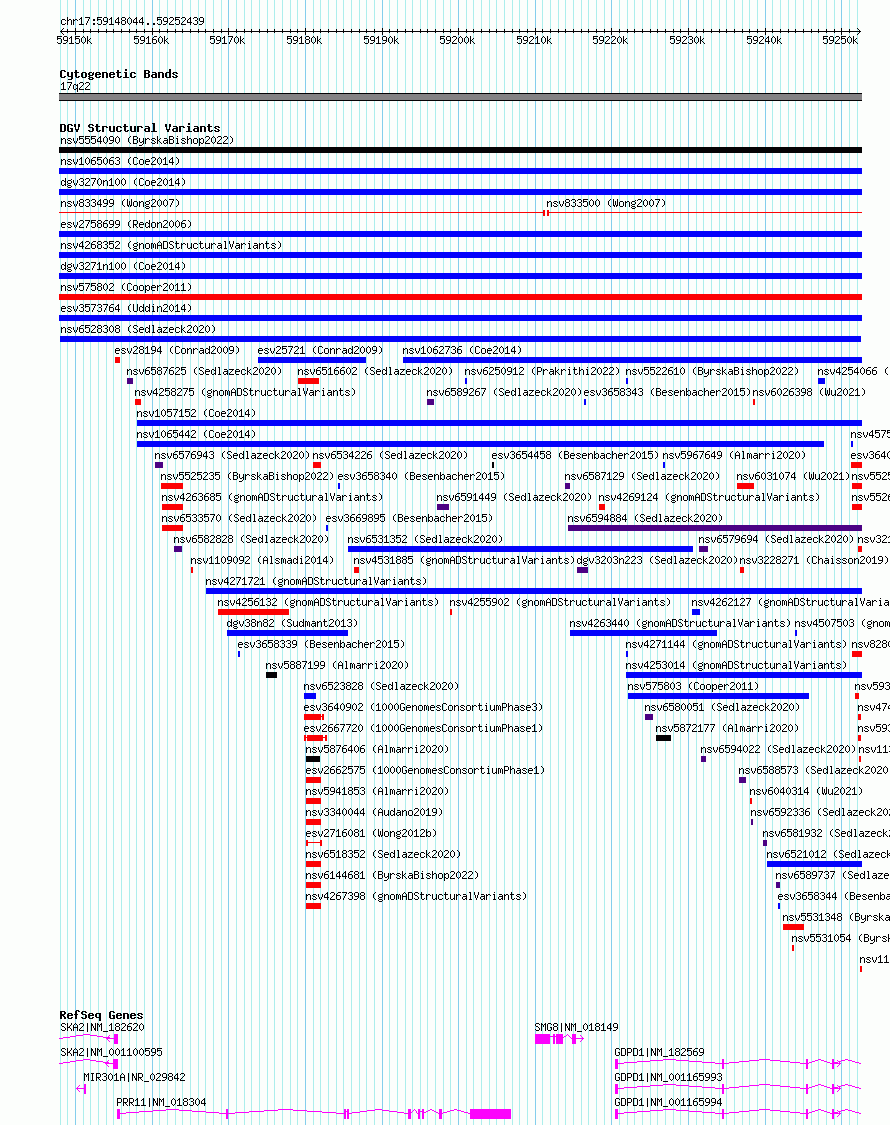Click esv3640902 (1000GenomesConsortiumPhase3) label
The height and width of the screenshot is (1125, 890).
[423, 707]
